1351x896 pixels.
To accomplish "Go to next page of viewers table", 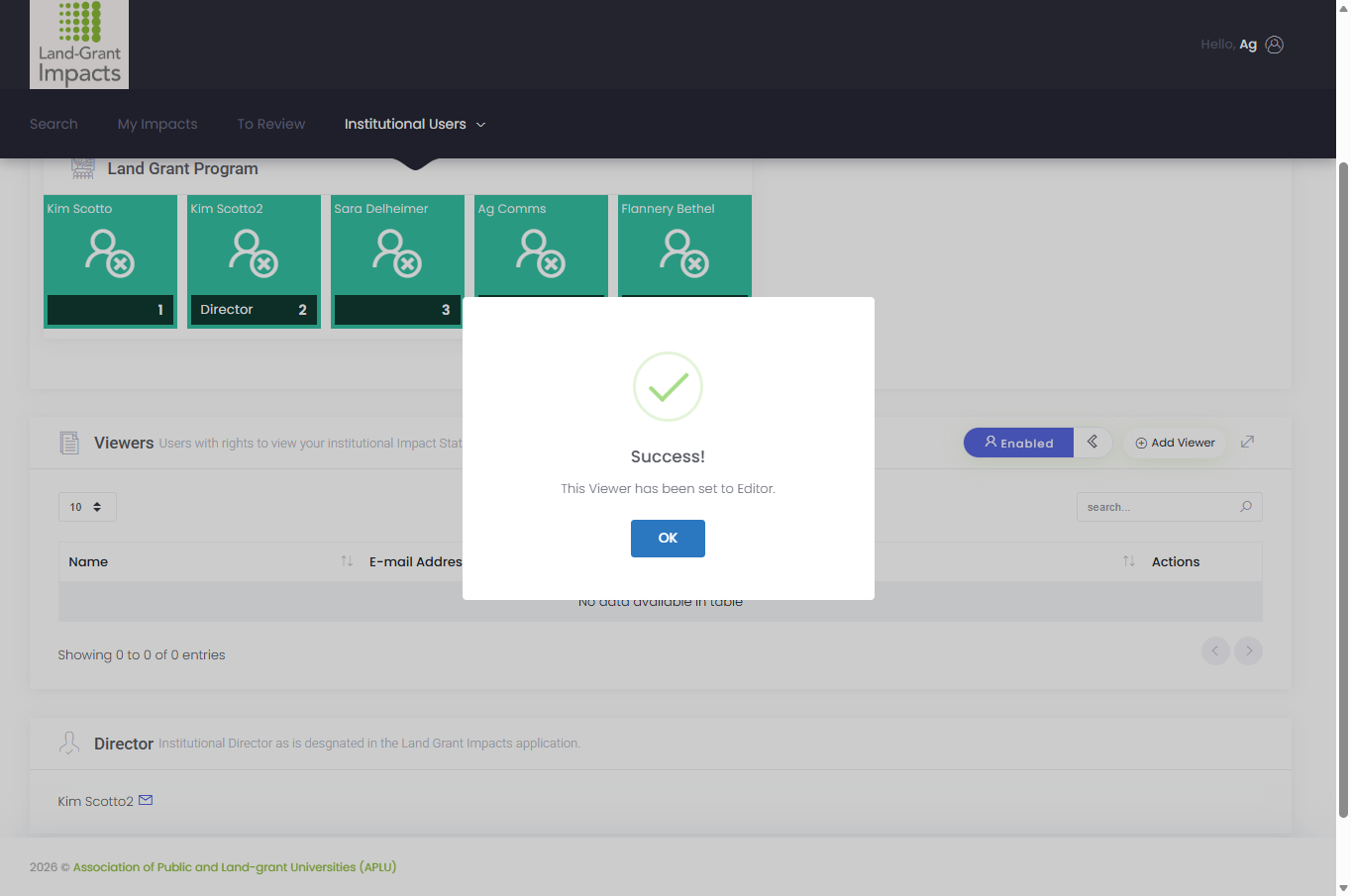I will (x=1249, y=650).
